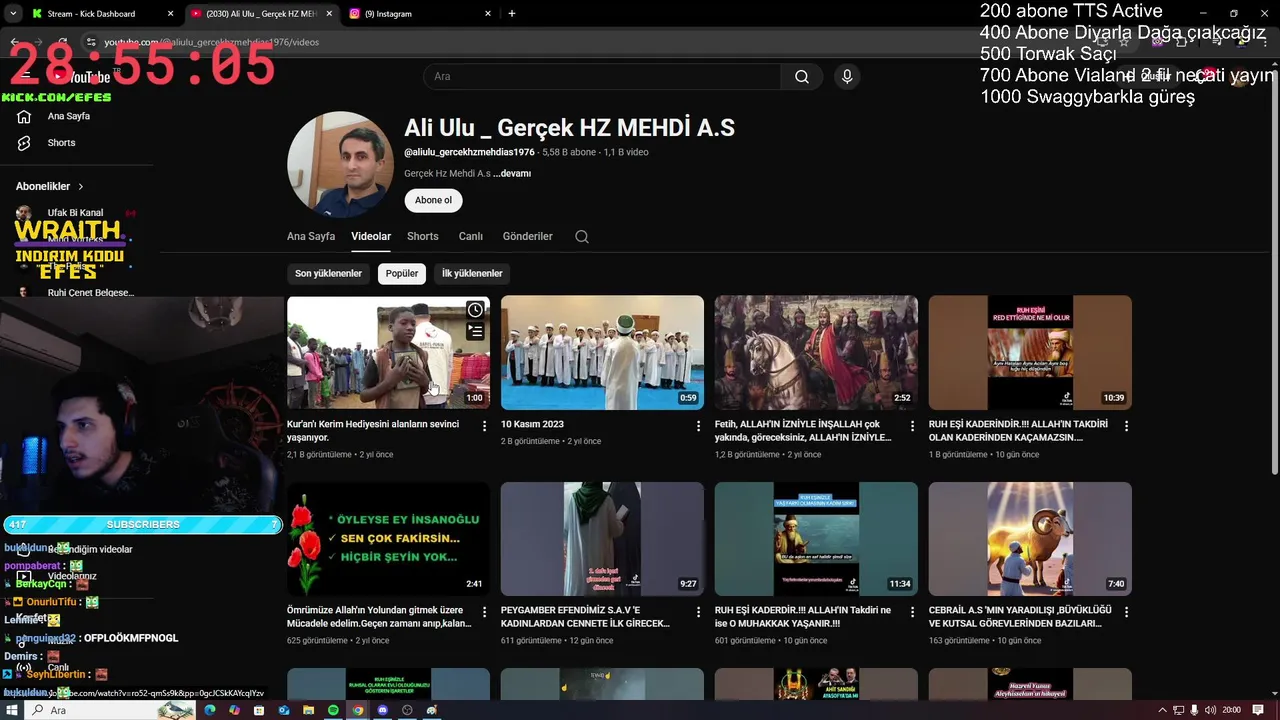Open options for Ömrümüze Allah'ın Yolundan video
Viewport: 1280px width, 720px height.
pyautogui.click(x=485, y=612)
